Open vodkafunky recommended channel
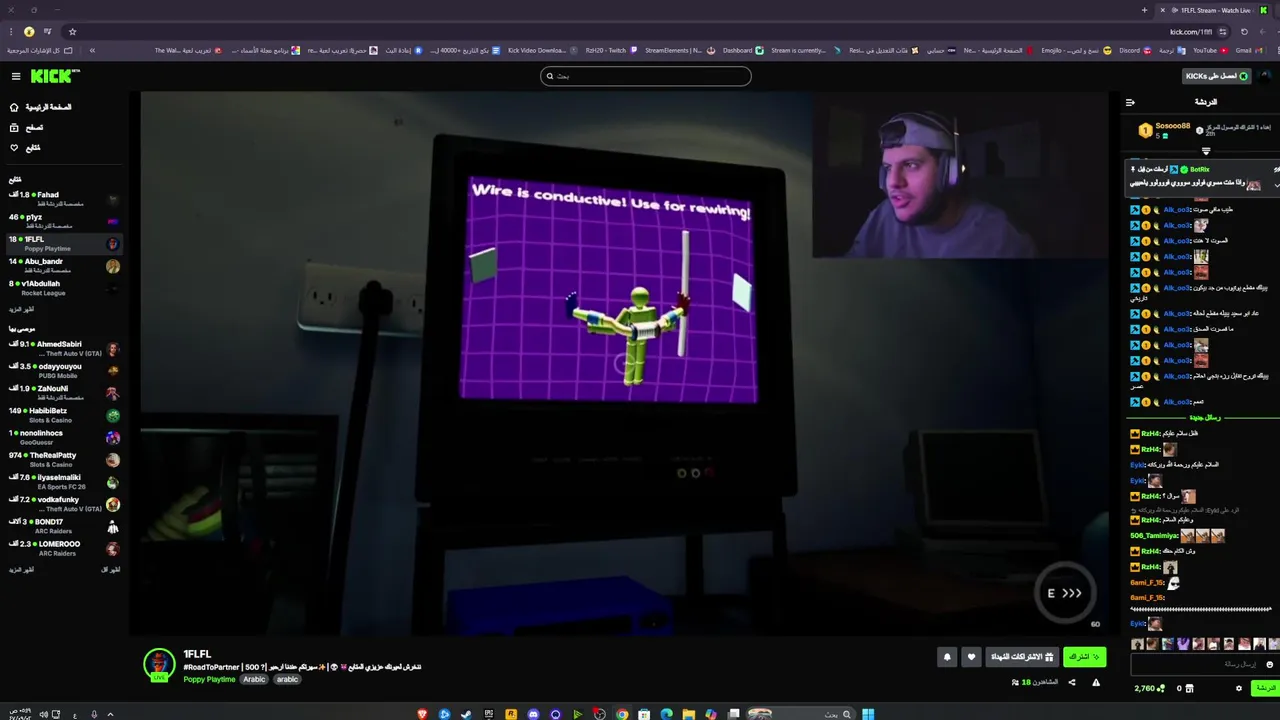The image size is (1280, 720). click(x=64, y=503)
